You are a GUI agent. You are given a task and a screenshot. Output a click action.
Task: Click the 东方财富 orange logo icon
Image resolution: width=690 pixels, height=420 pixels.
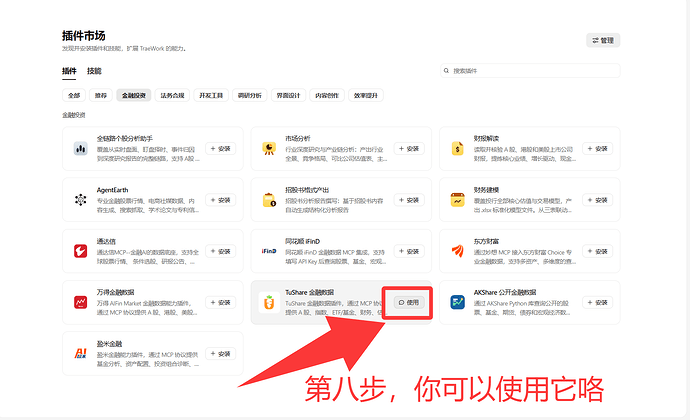coord(458,251)
